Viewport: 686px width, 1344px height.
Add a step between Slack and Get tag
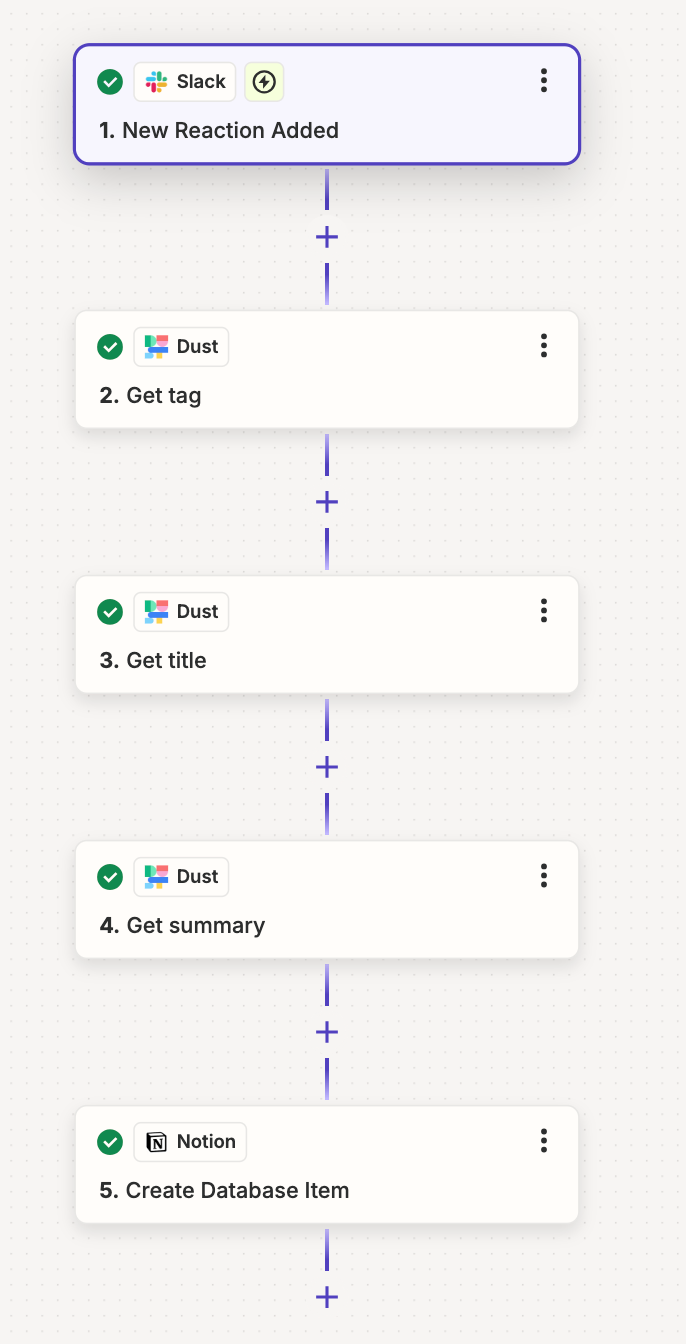[x=327, y=237]
